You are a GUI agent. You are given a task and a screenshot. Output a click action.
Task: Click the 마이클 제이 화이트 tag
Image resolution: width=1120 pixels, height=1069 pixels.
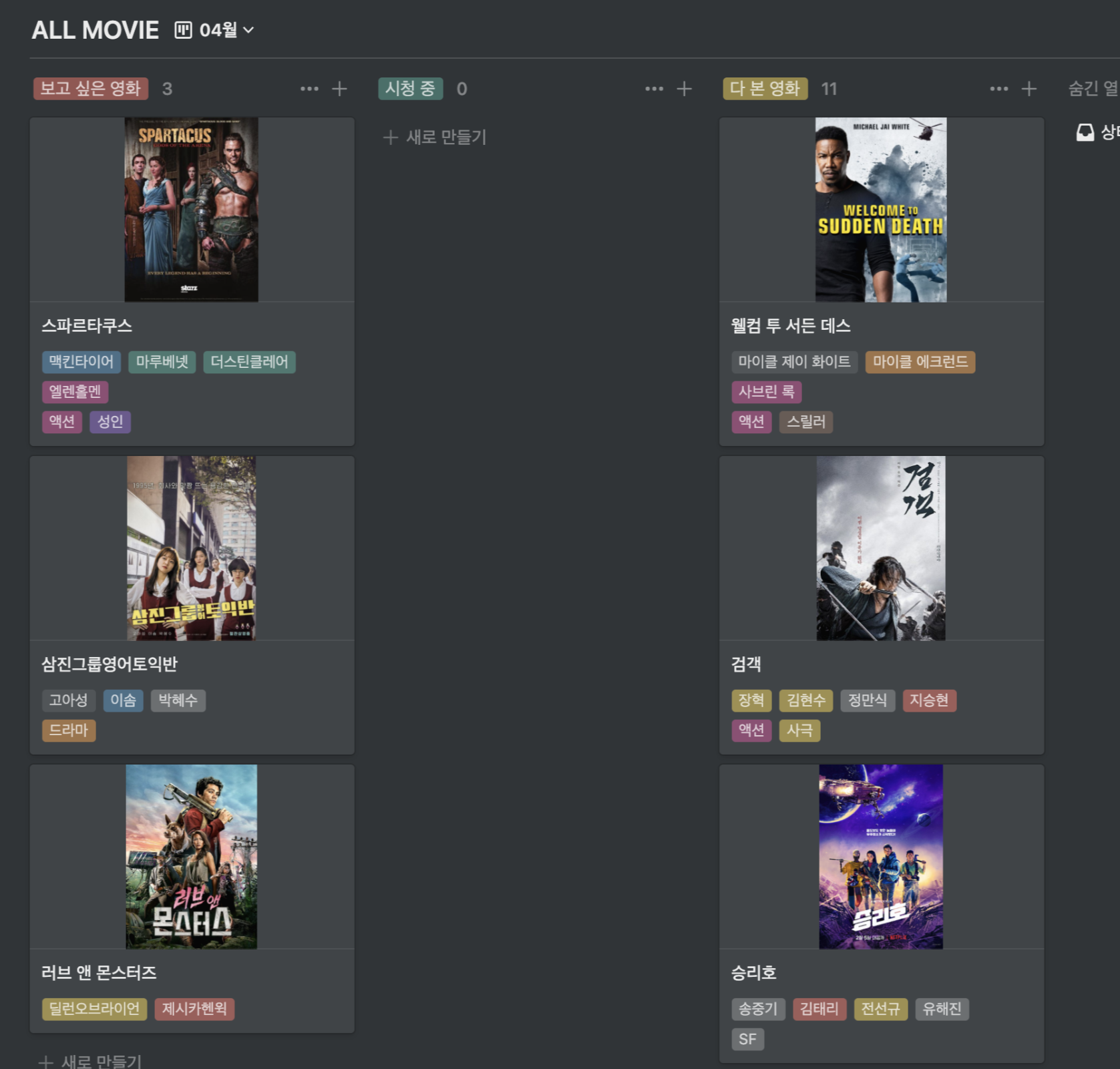(794, 362)
